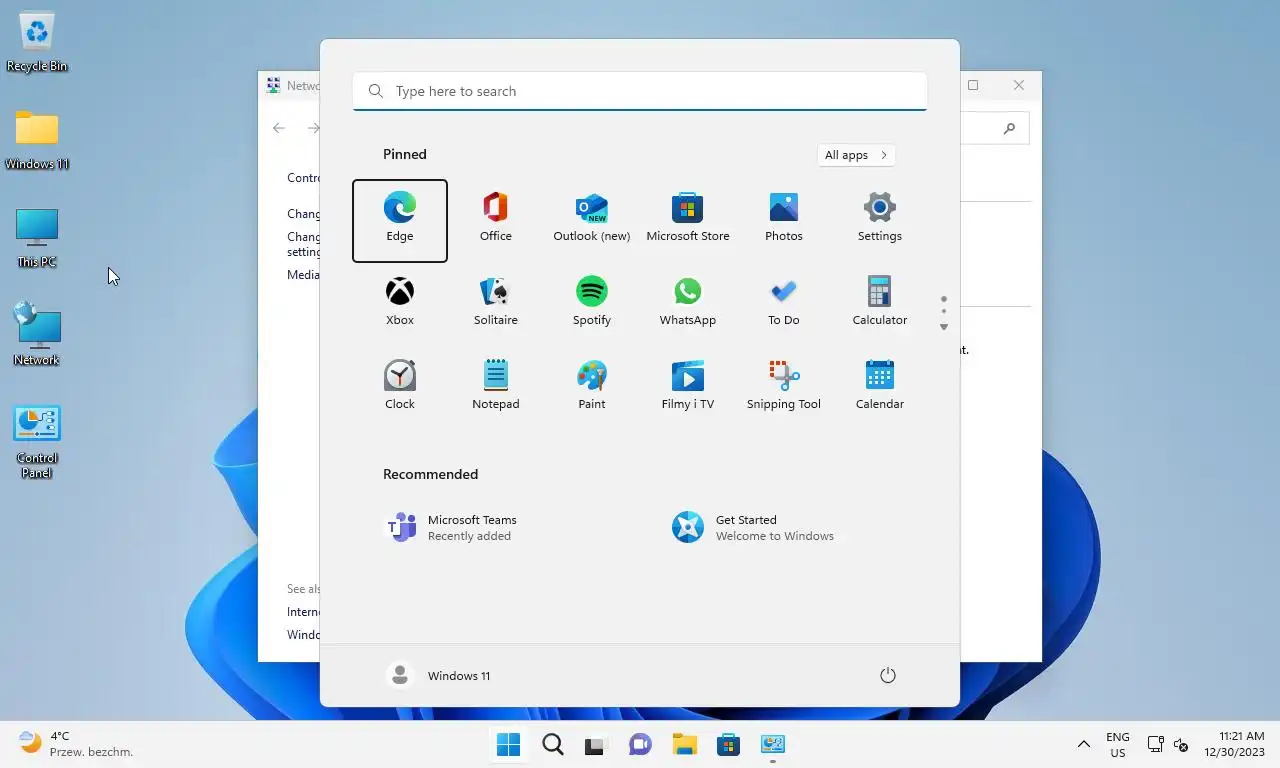Click the search icon in the background window
This screenshot has width=1280, height=768.
pyautogui.click(x=1009, y=128)
